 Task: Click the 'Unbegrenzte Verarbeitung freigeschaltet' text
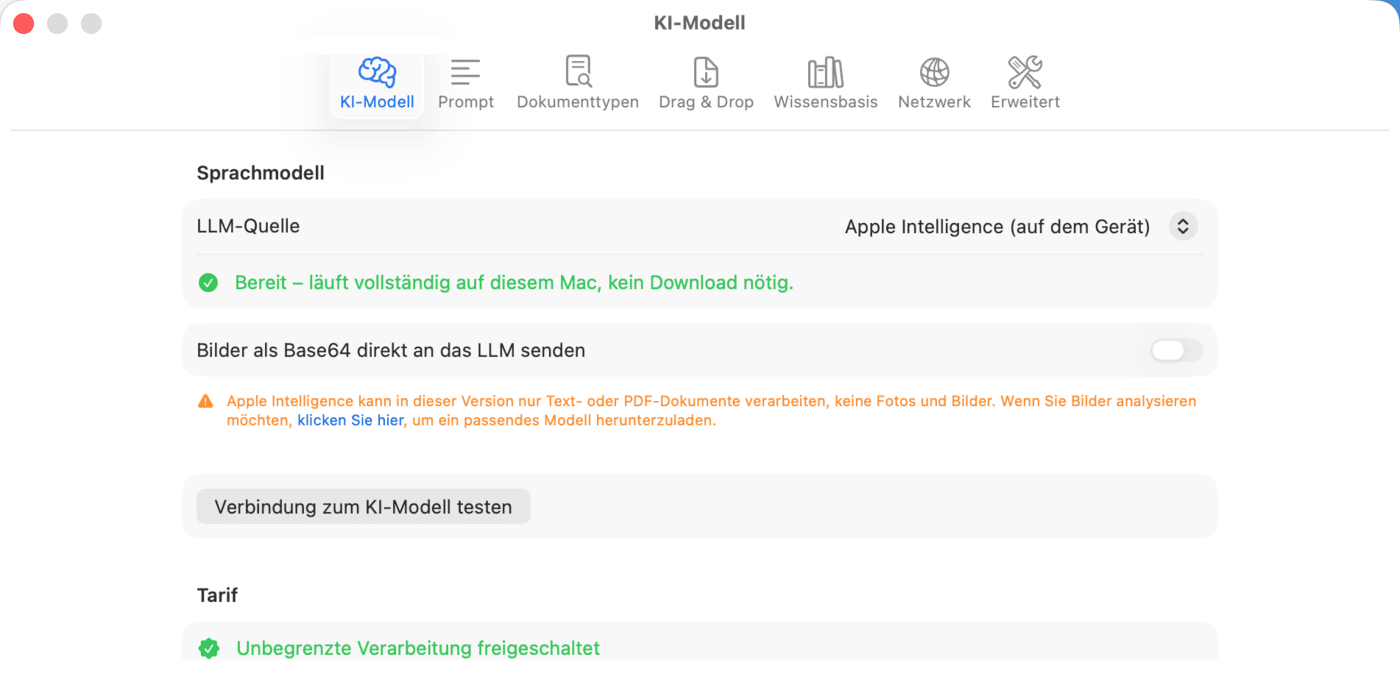click(418, 648)
